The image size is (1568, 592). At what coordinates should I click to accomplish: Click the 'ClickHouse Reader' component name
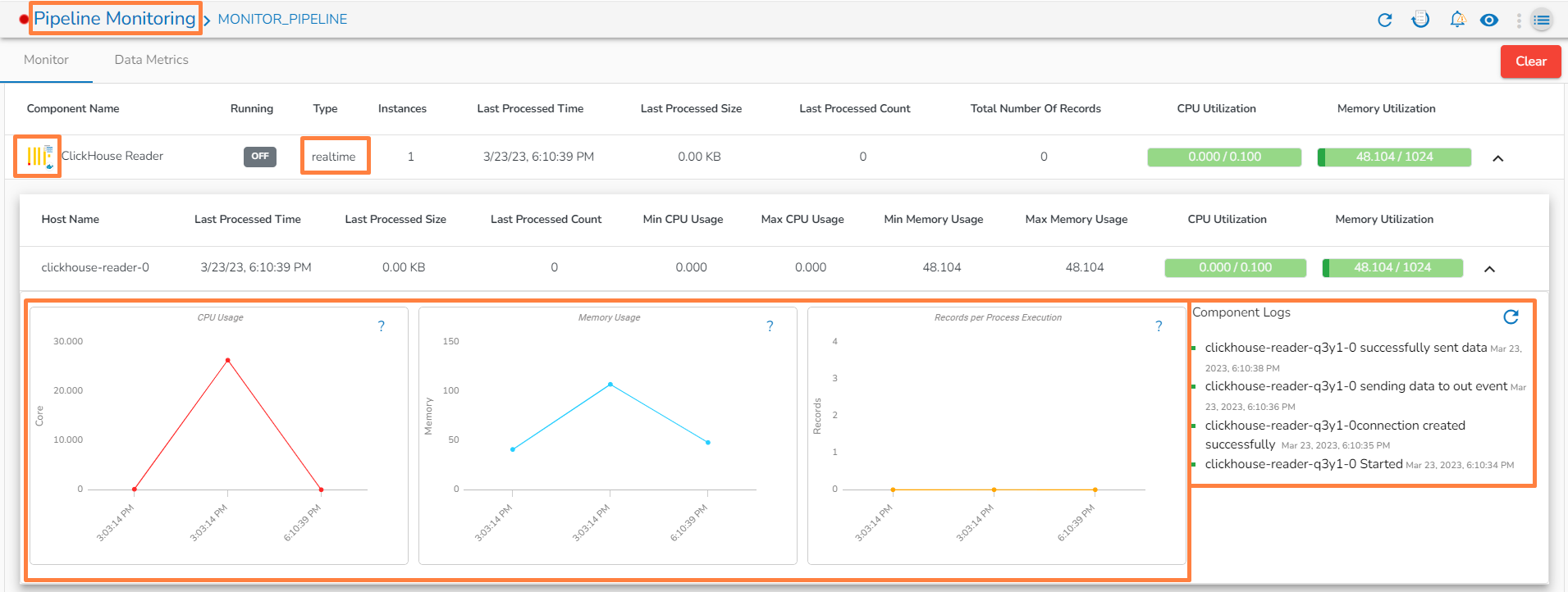click(x=112, y=156)
